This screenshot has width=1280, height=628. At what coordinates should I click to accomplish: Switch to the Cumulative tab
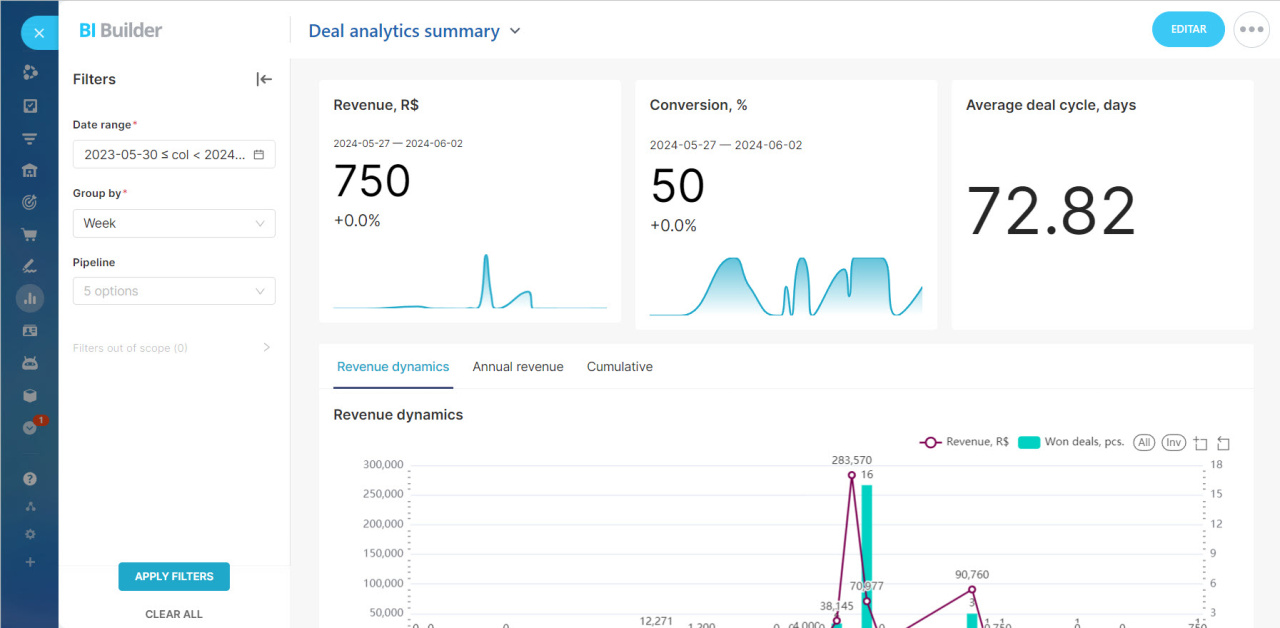[x=619, y=367]
